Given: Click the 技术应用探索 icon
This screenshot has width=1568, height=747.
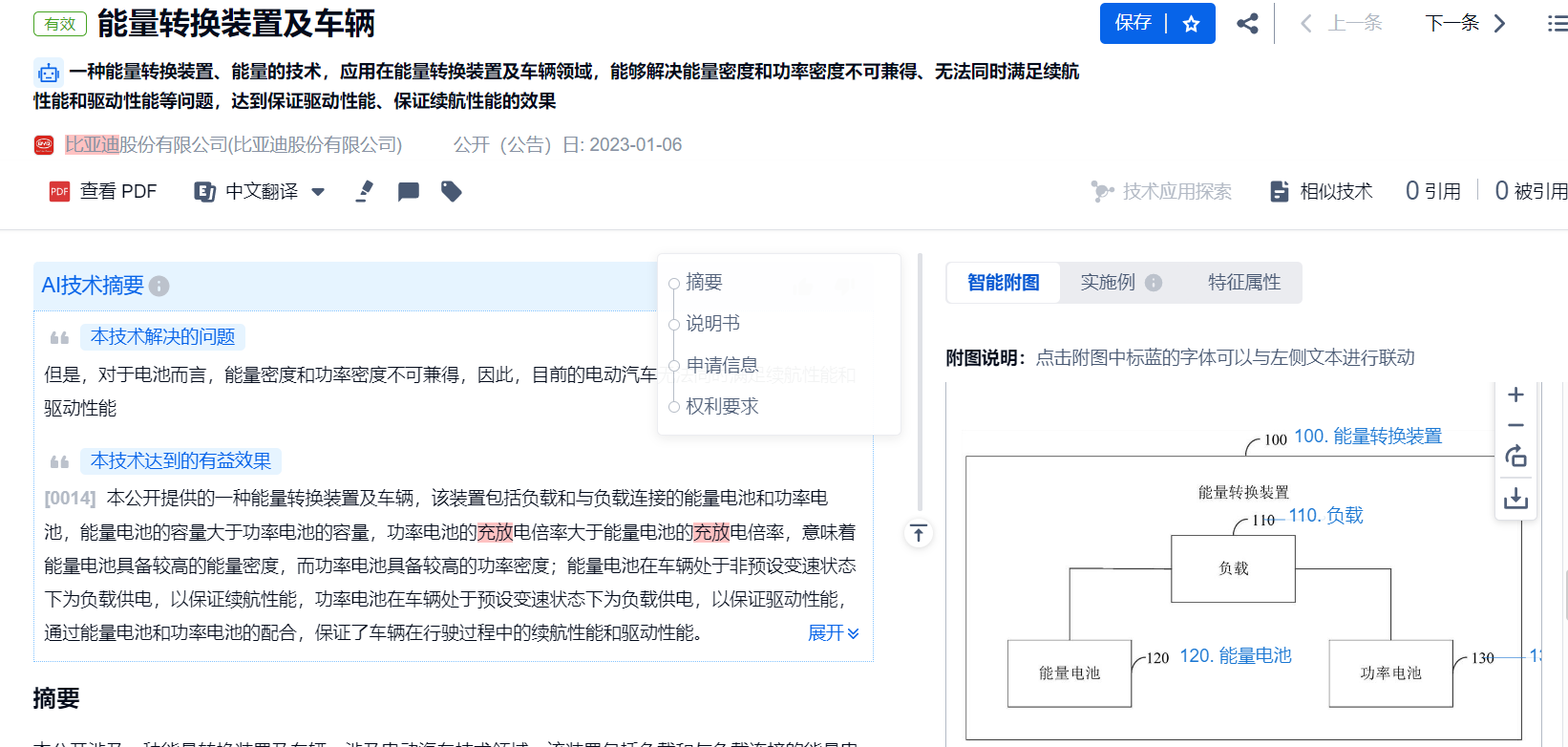Looking at the screenshot, I should coord(1102,192).
